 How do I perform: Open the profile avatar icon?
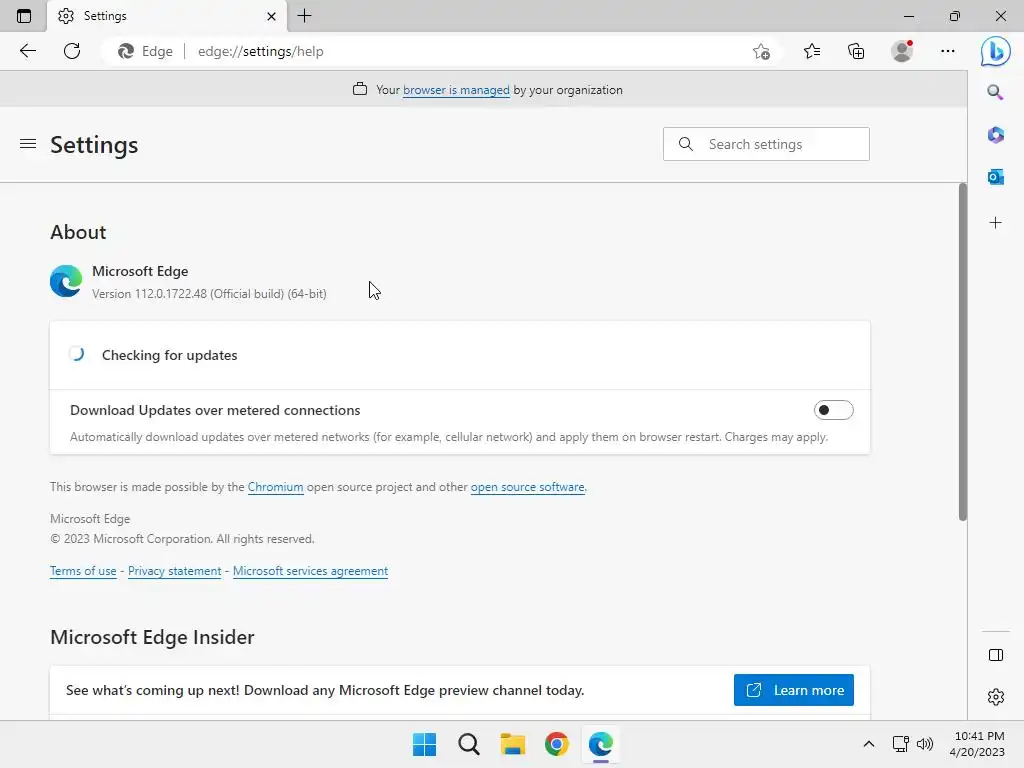point(902,51)
